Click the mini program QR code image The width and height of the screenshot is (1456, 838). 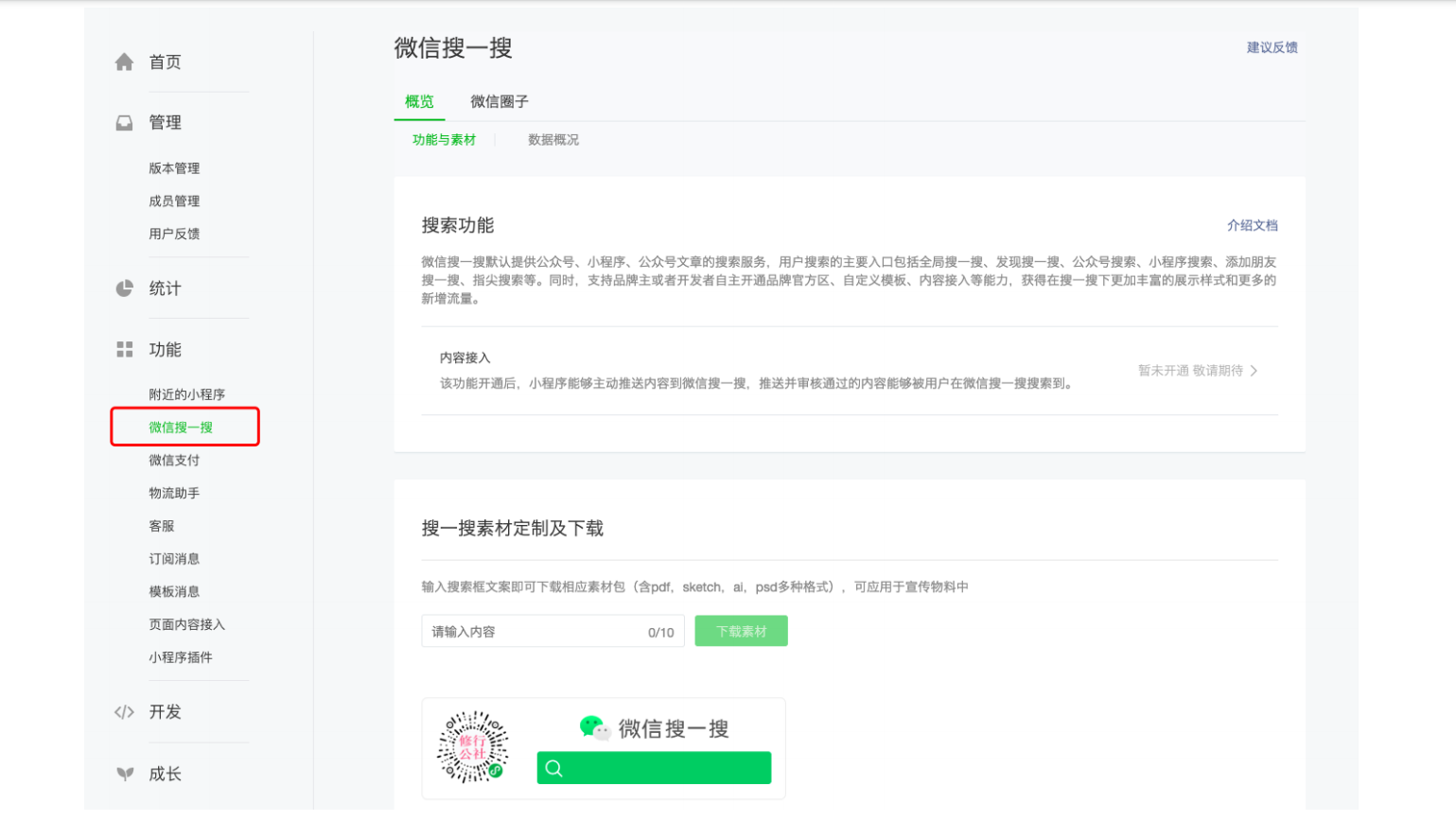click(472, 747)
